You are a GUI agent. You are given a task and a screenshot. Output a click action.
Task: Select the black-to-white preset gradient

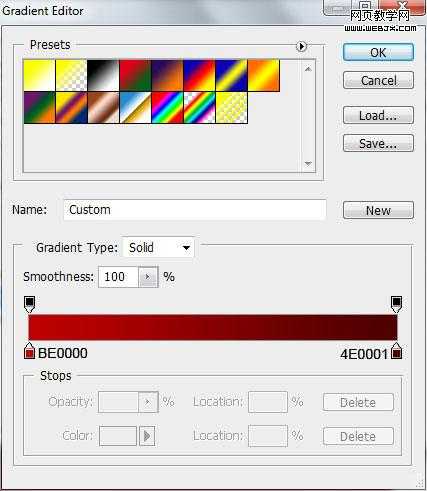[x=103, y=75]
